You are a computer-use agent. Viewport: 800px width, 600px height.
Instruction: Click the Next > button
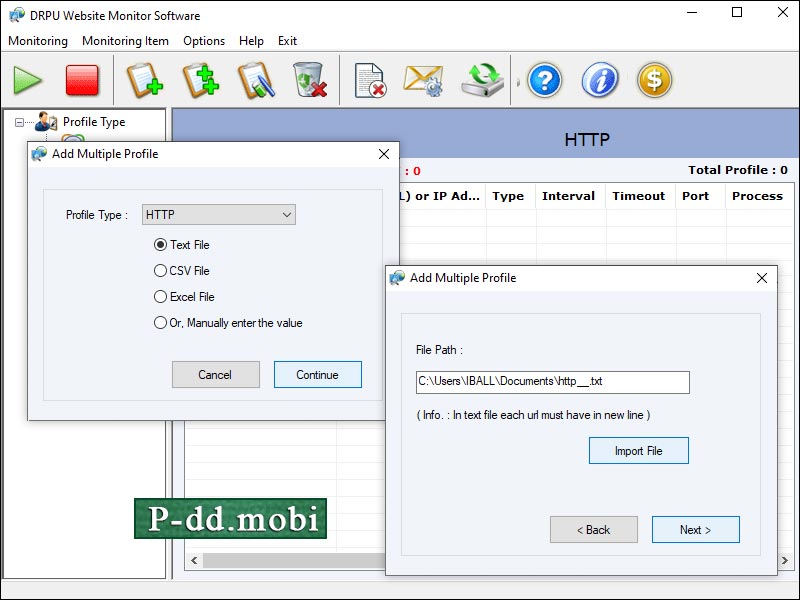(695, 530)
